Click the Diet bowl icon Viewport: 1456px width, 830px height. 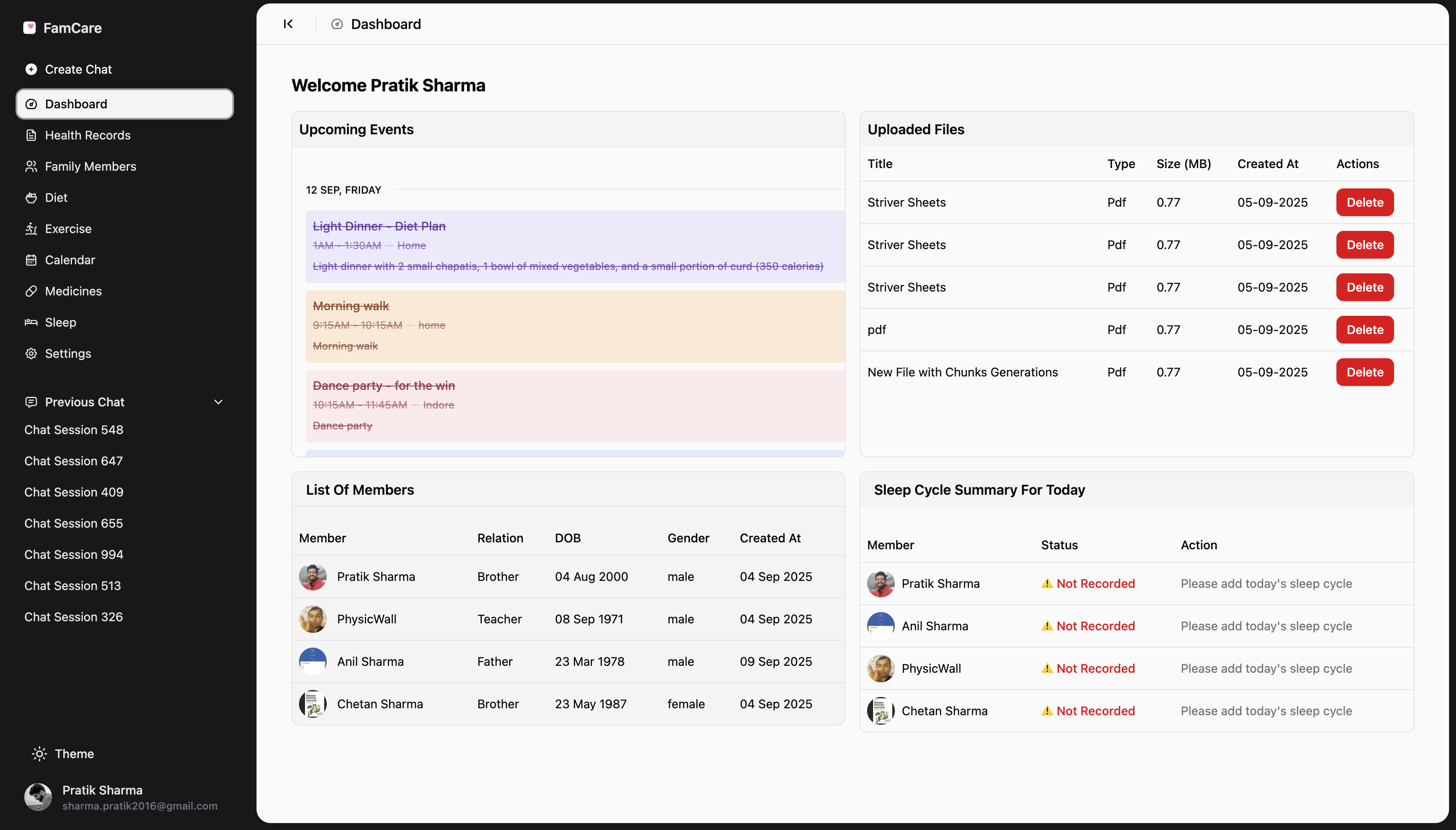[x=31, y=198]
